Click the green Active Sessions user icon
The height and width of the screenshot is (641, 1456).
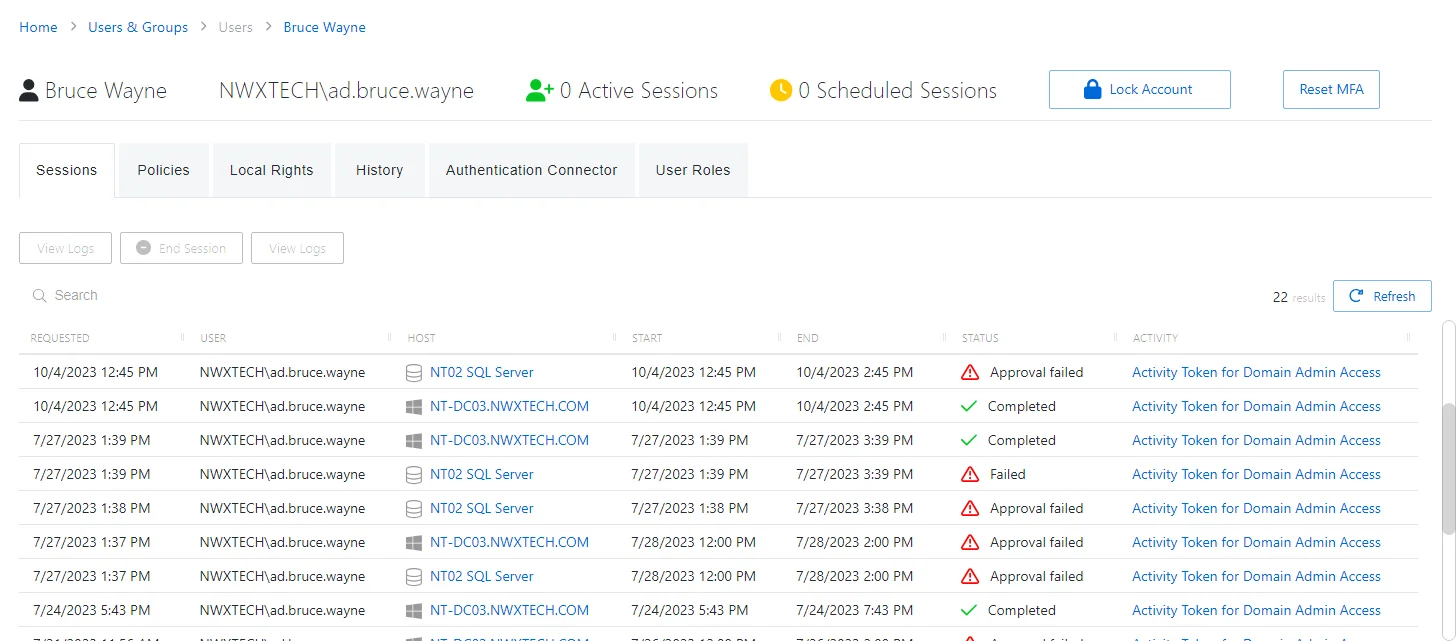(x=539, y=90)
